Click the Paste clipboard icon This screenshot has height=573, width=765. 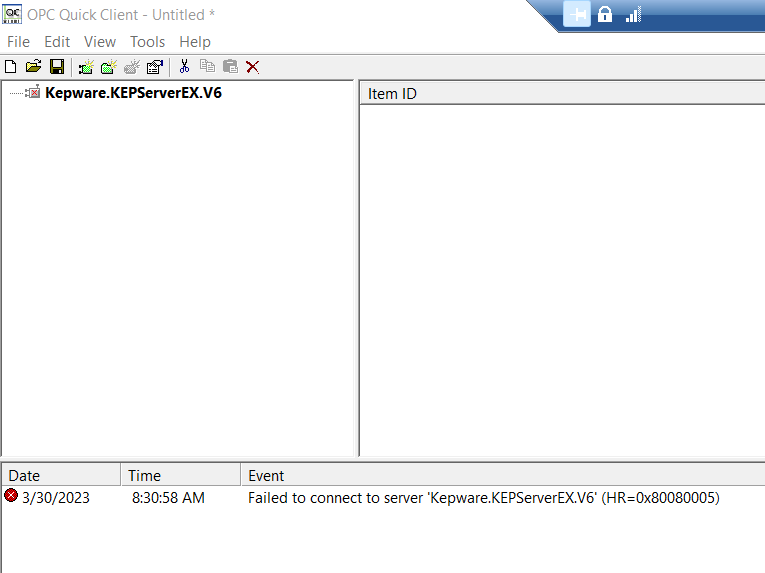coord(230,66)
